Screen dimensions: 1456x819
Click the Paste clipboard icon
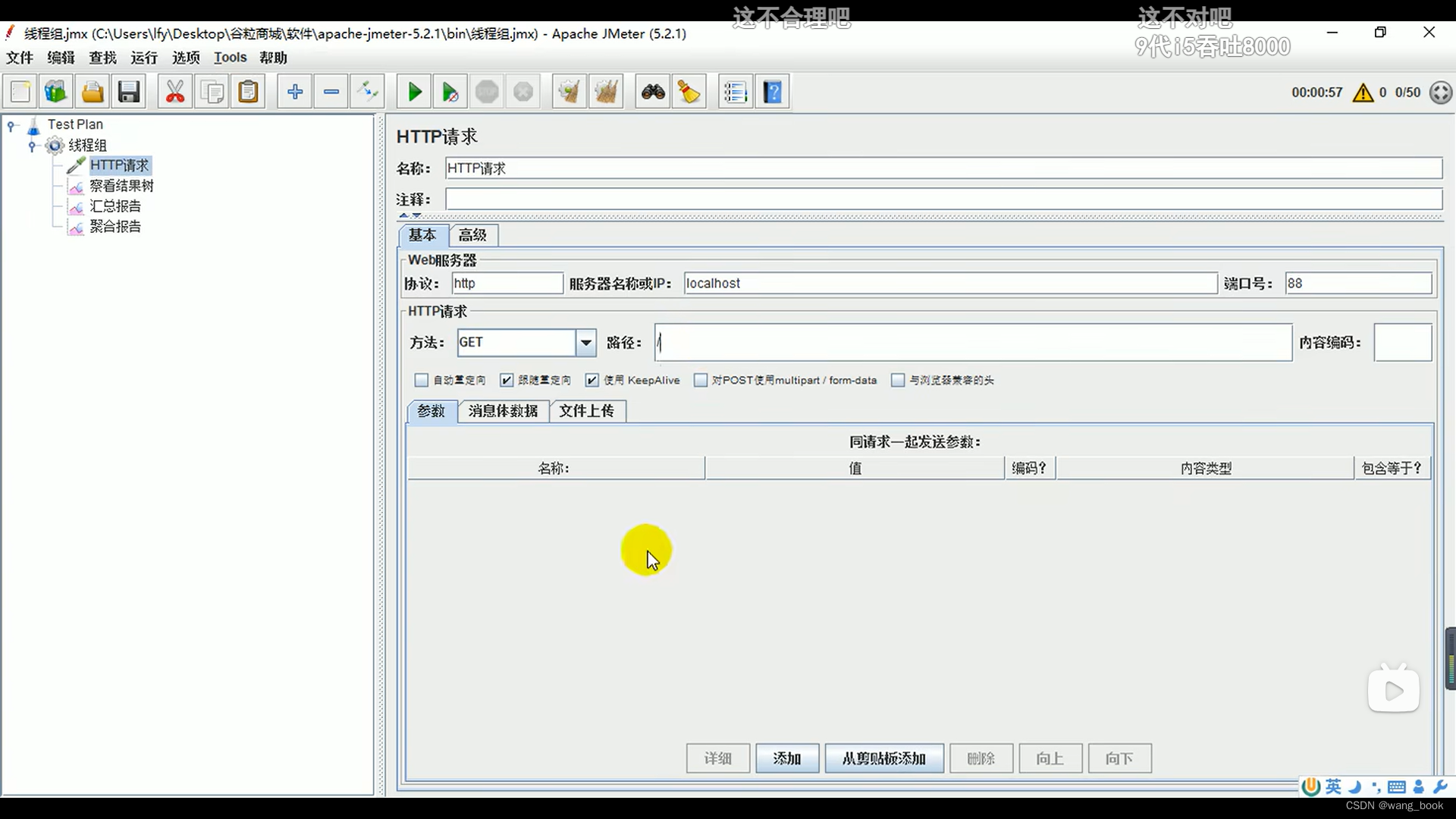(248, 92)
